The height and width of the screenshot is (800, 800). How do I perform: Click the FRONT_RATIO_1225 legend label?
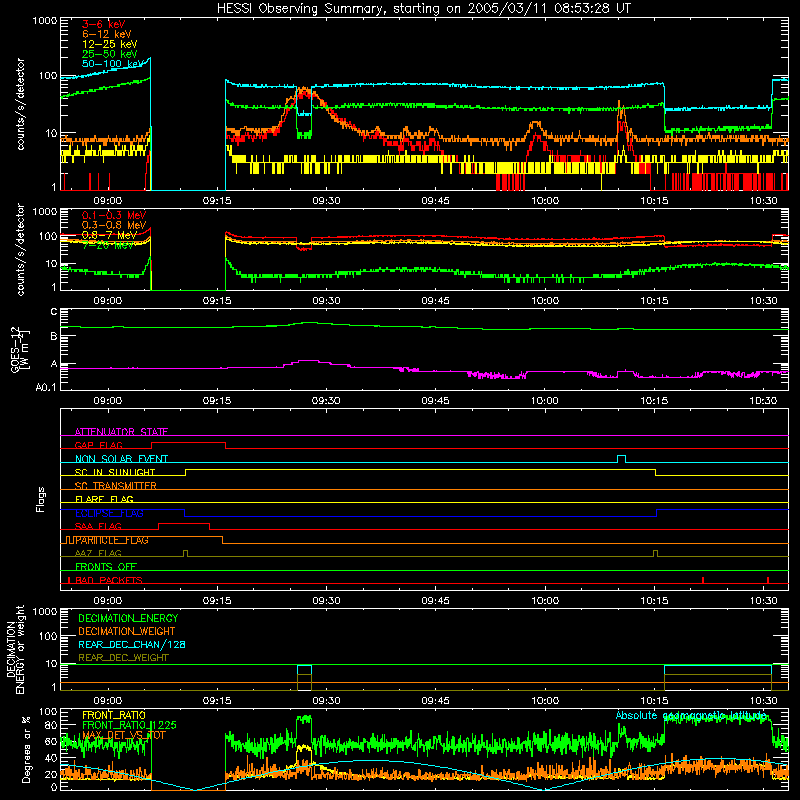pos(129,725)
